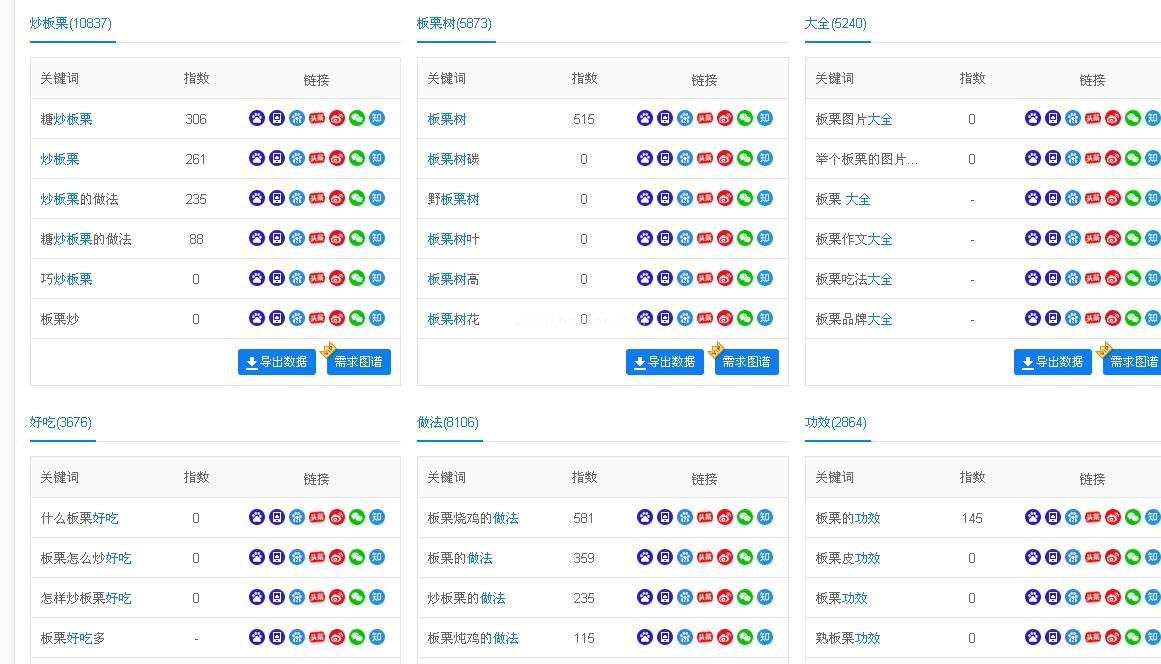
Task: Open the 功效(2864) group heading
Action: [x=836, y=422]
